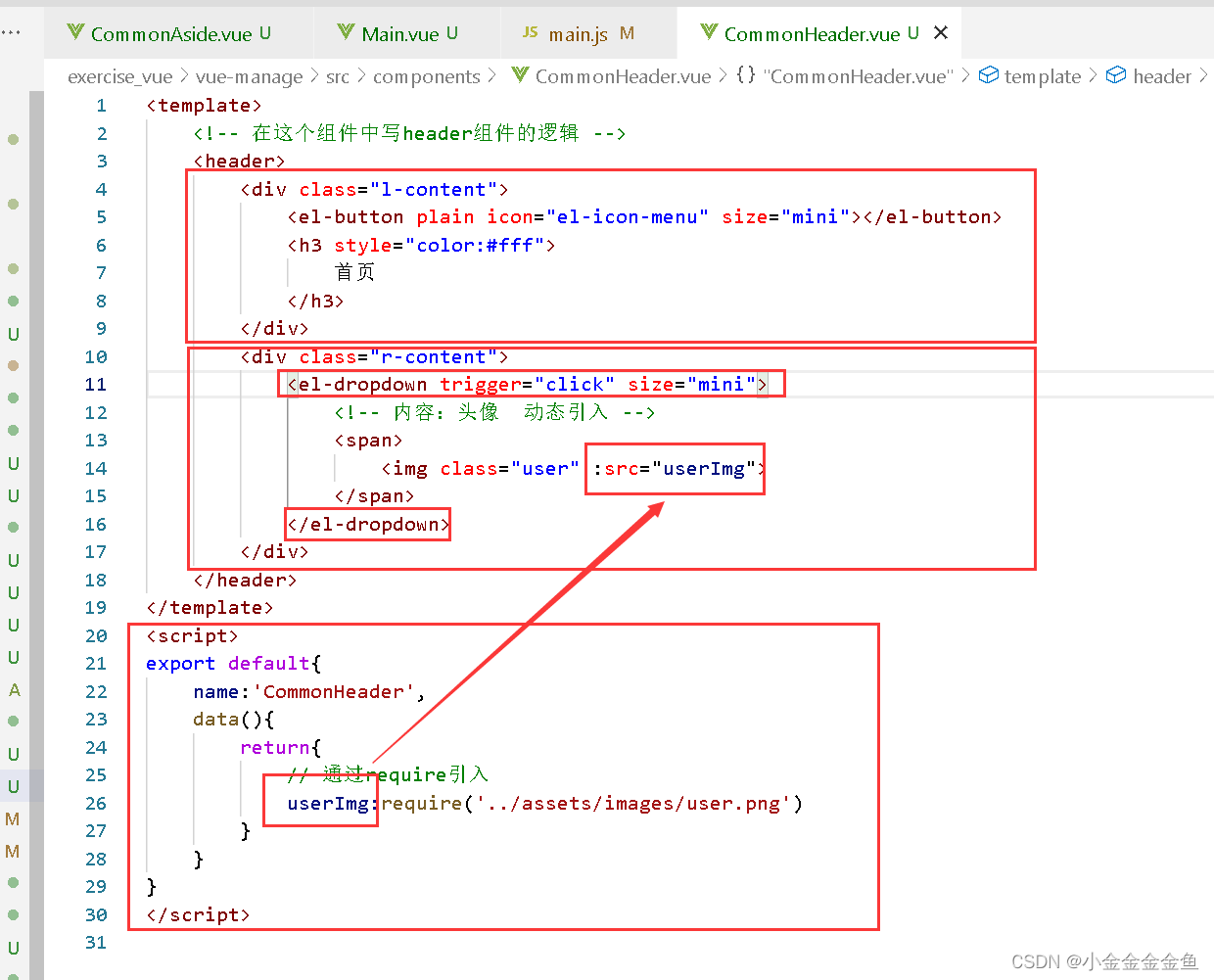Click the JS icon on main.js tab
This screenshot has width=1214, height=980.
(530, 32)
